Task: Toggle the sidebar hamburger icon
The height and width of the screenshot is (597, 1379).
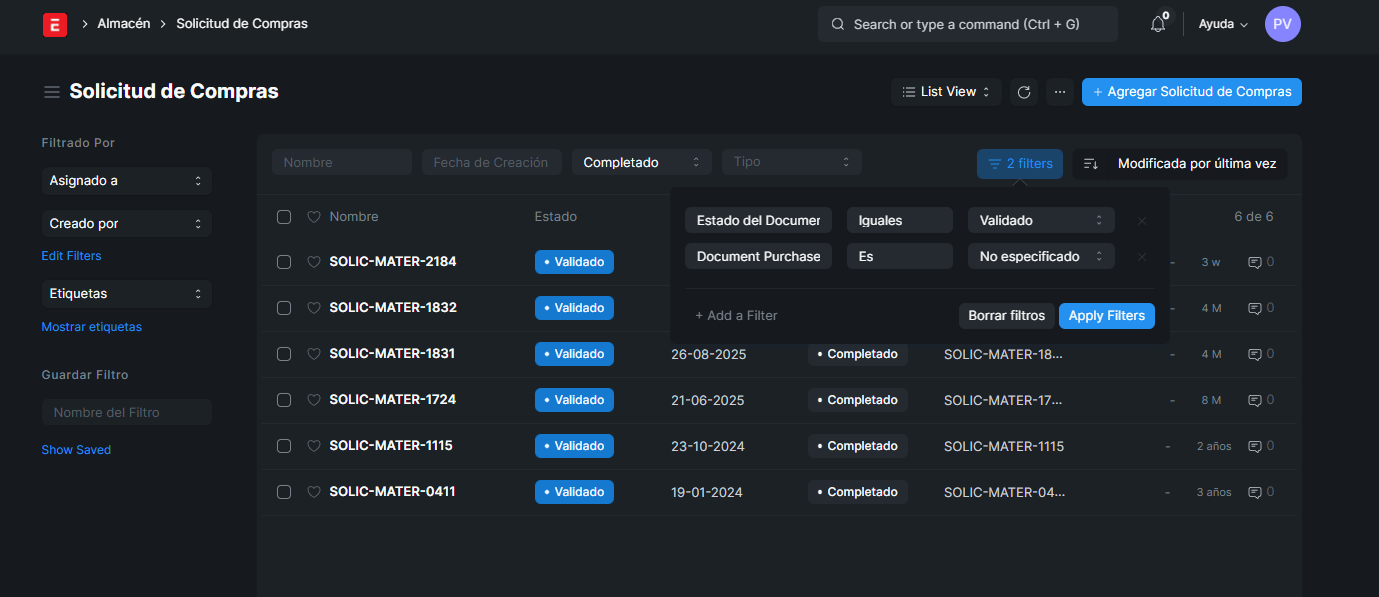Action: click(x=52, y=92)
